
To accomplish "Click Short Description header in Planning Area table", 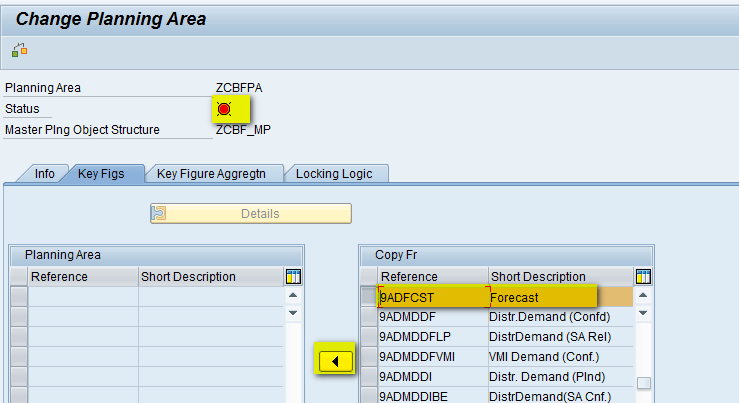I will 210,277.
